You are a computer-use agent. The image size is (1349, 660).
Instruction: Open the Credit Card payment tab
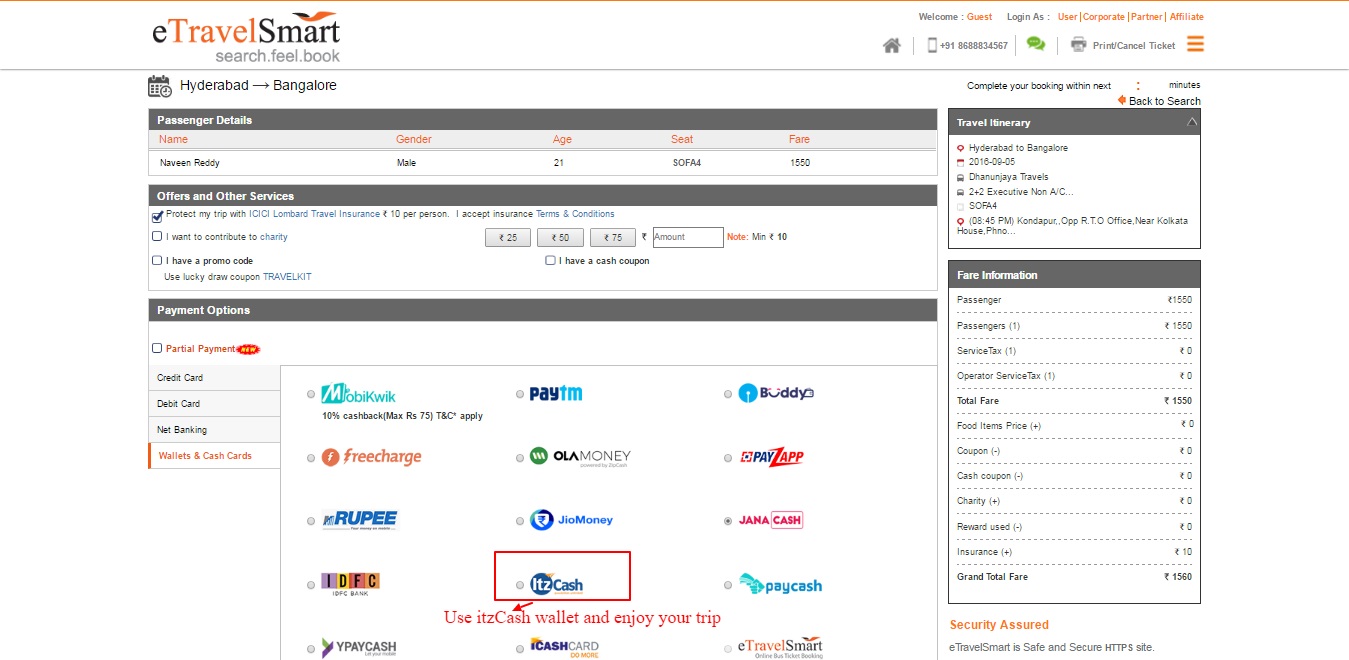pos(214,378)
